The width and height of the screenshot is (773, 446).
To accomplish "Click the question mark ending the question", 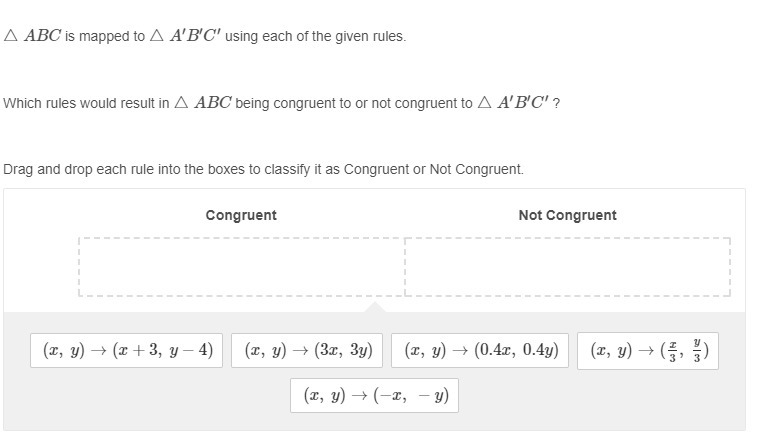I will (556, 103).
